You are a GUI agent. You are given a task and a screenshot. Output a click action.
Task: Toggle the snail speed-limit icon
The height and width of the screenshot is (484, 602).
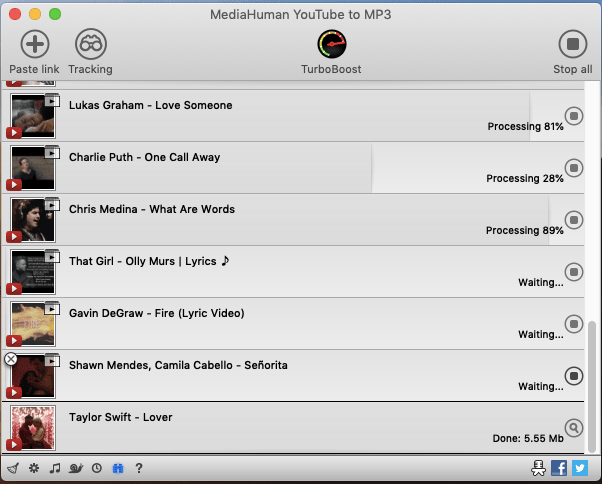pyautogui.click(x=76, y=468)
